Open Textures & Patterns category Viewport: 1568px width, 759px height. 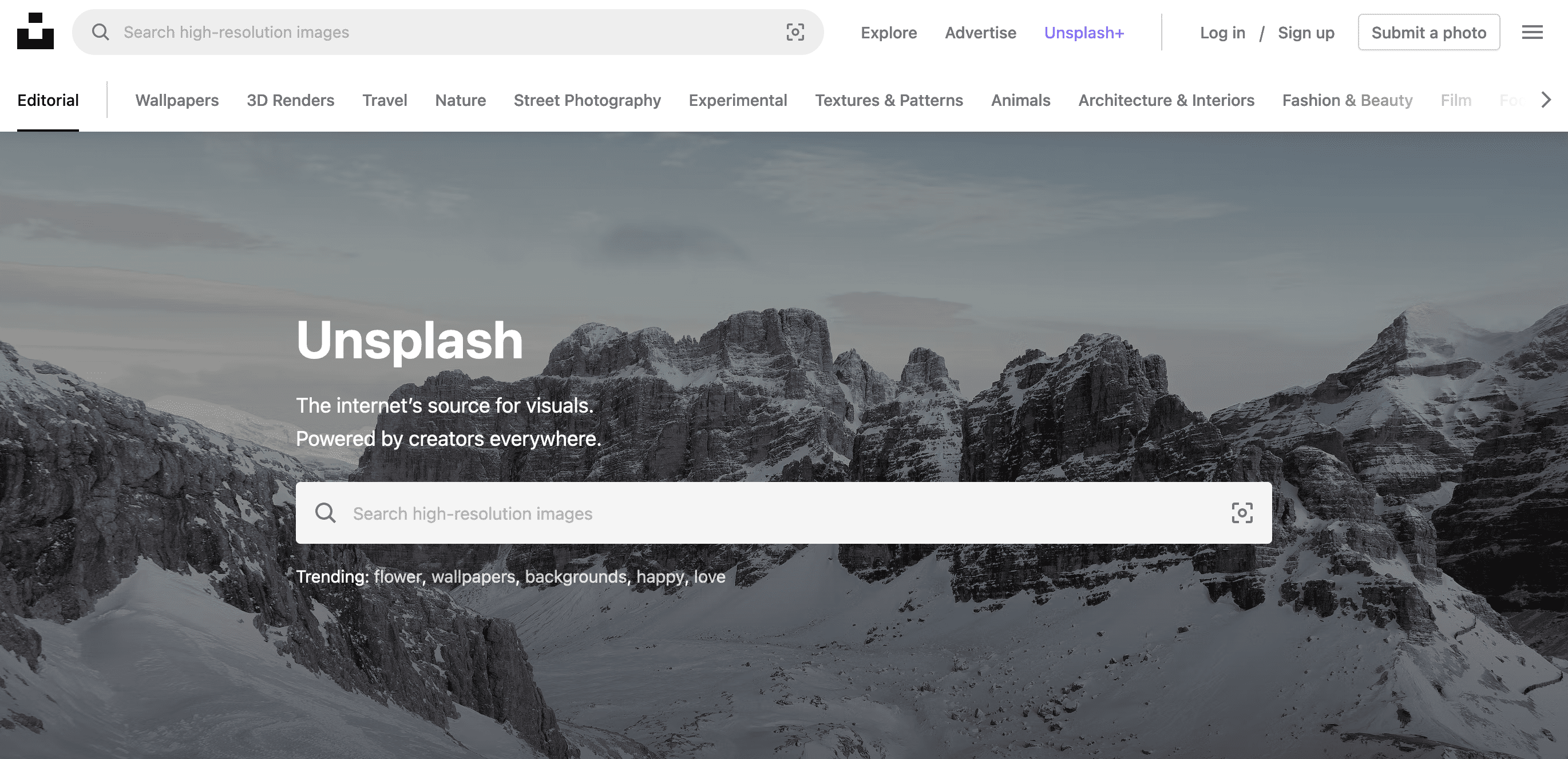pyautogui.click(x=889, y=100)
